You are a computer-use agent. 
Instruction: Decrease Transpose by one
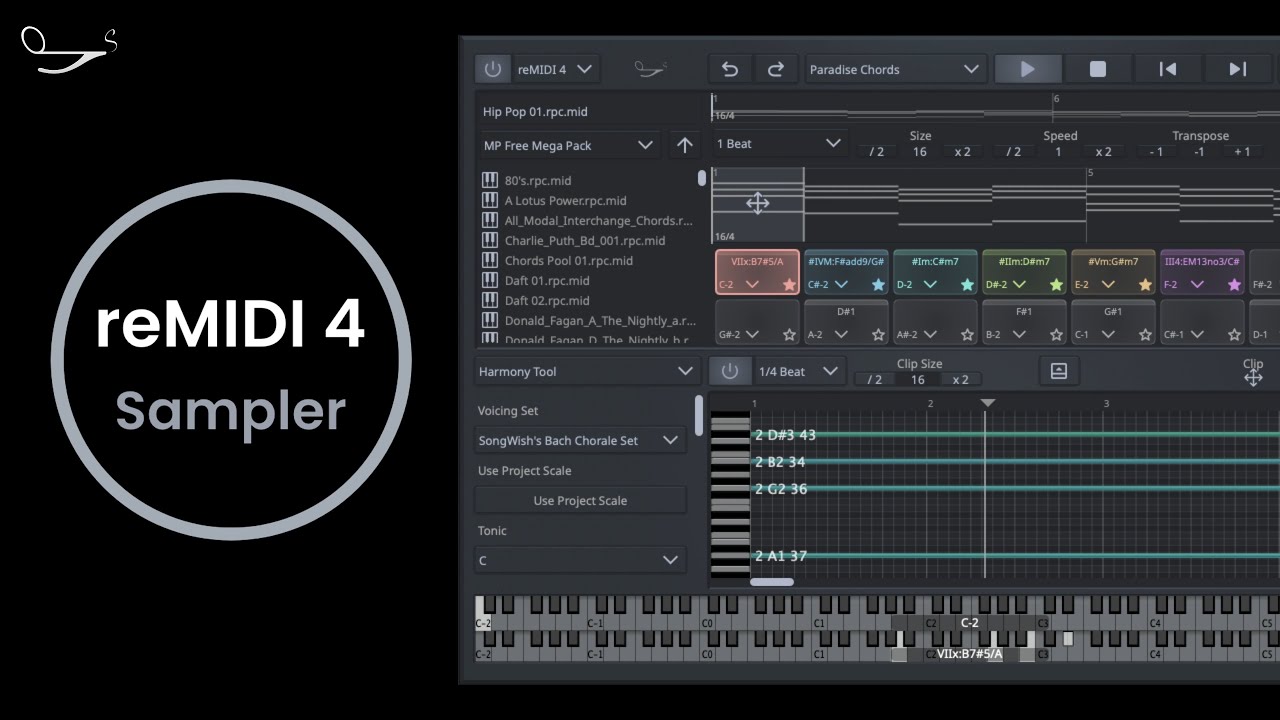click(1156, 152)
